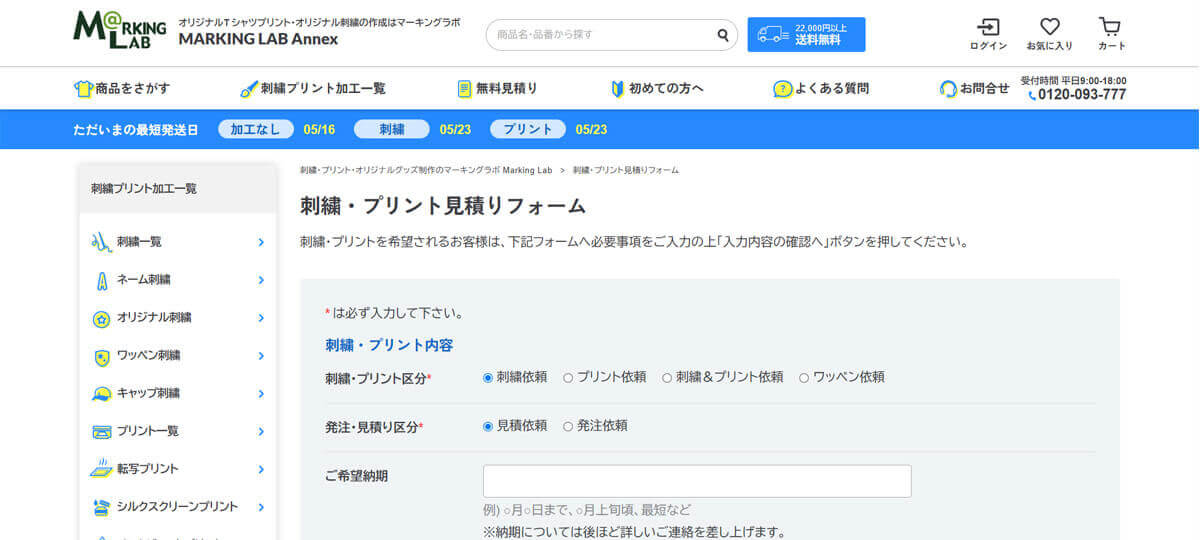The image size is (1200, 540).
Task: Click the ご希望納期 input field
Action: click(697, 481)
